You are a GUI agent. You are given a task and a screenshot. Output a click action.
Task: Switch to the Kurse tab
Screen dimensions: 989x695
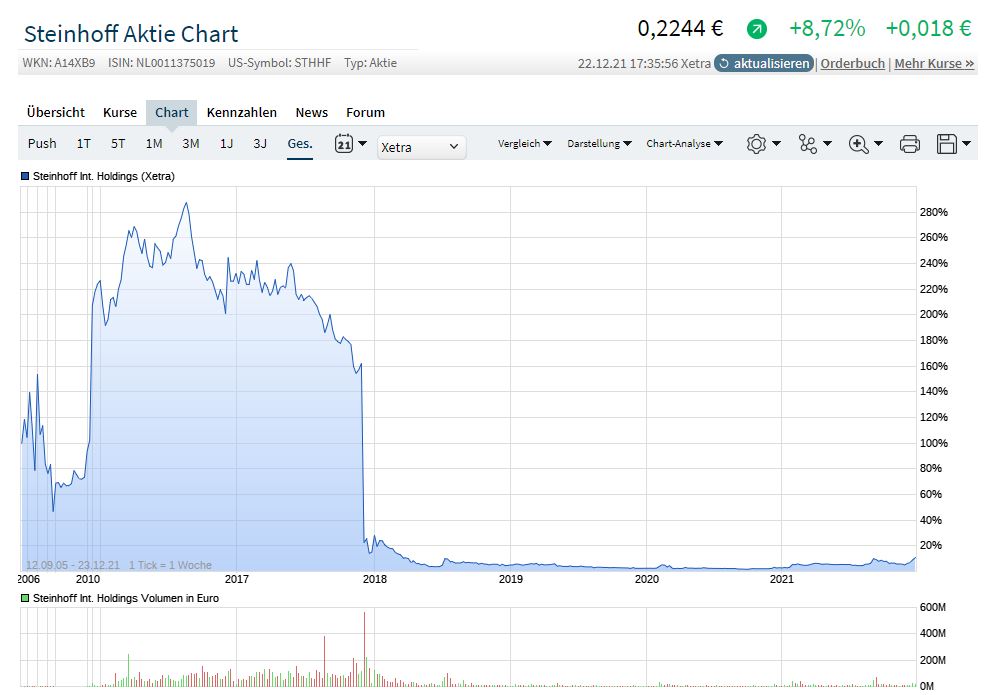pos(120,112)
